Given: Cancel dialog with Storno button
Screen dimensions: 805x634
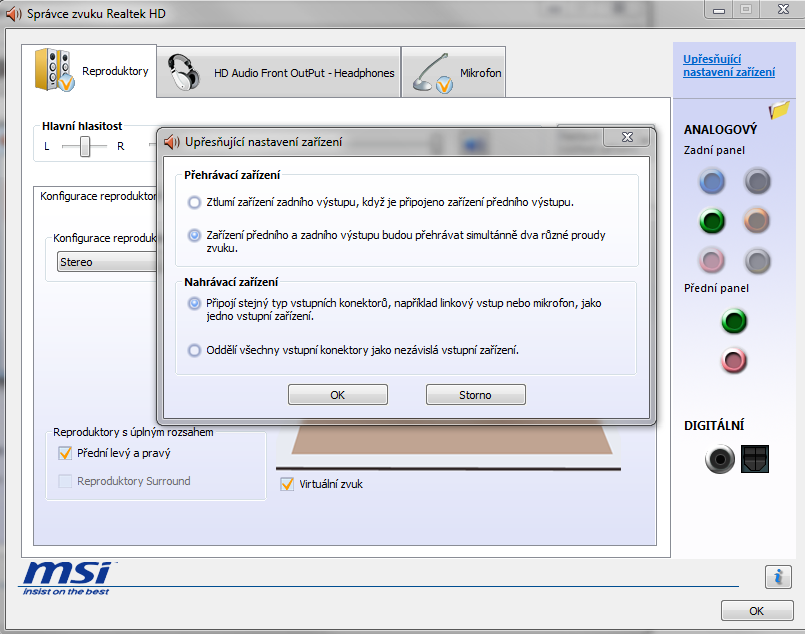Looking at the screenshot, I should (x=475, y=395).
